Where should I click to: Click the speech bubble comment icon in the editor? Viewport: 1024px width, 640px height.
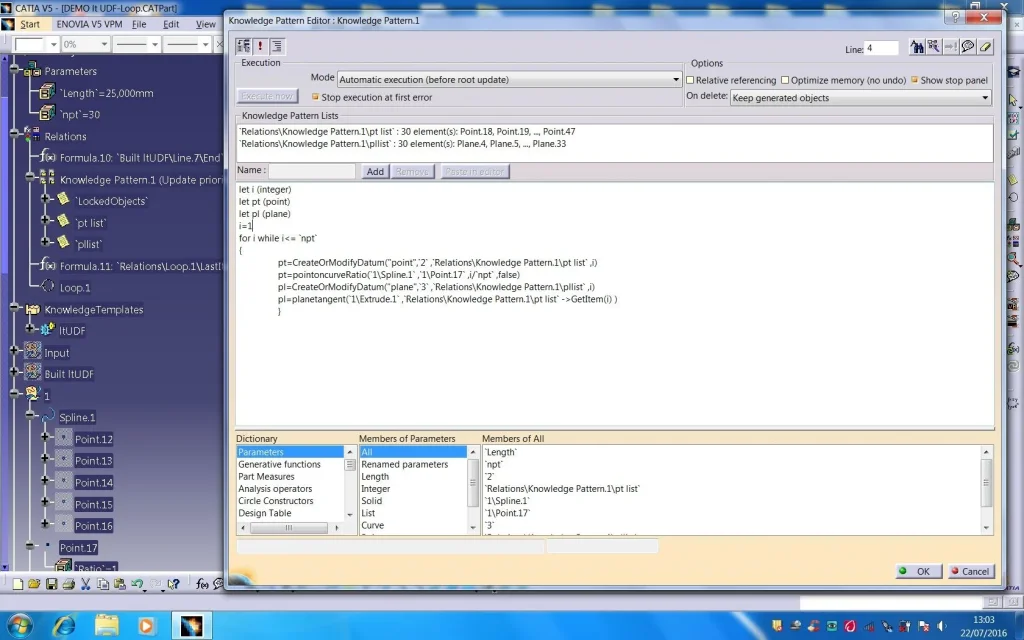(968, 46)
